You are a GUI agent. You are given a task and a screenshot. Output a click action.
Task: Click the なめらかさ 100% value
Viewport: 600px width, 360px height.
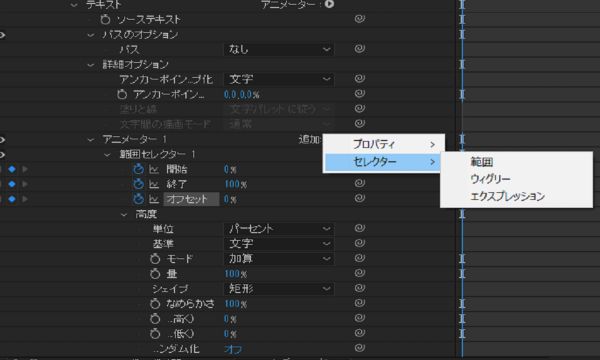[x=235, y=304]
